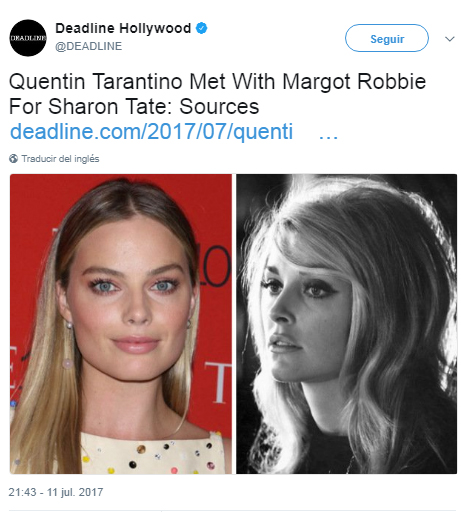
Task: Click the words Sharon Tate in tweet
Action: (x=110, y=107)
